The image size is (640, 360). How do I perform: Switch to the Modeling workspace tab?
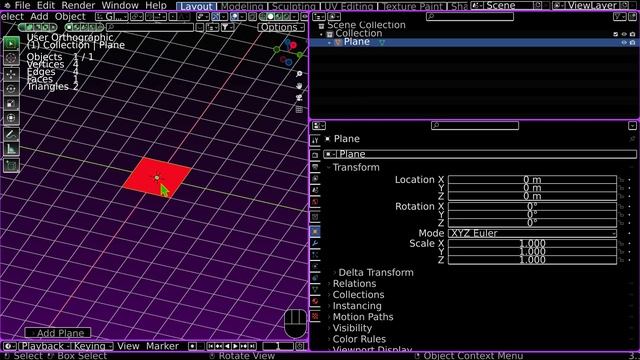242,7
